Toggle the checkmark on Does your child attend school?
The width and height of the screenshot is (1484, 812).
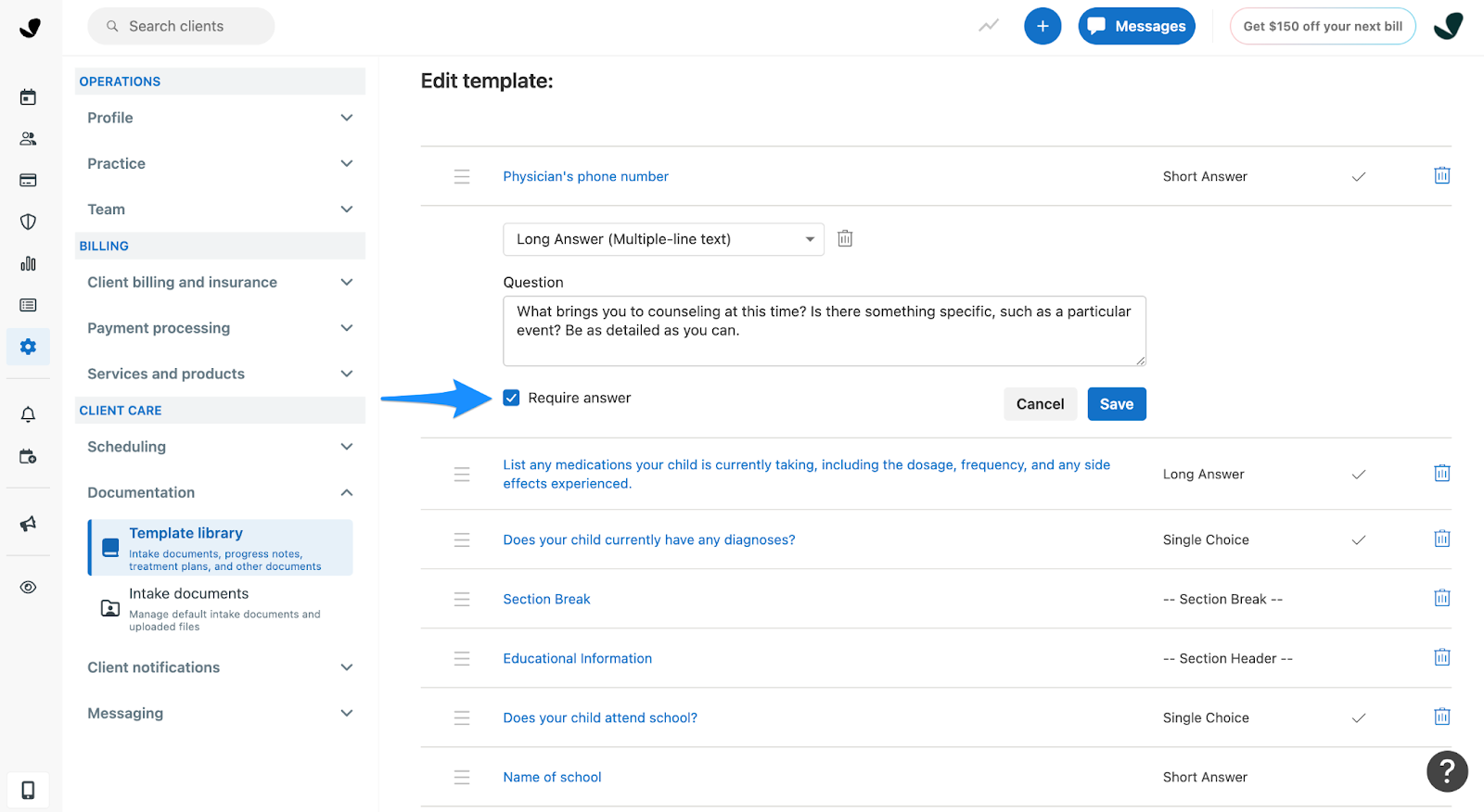(1358, 717)
